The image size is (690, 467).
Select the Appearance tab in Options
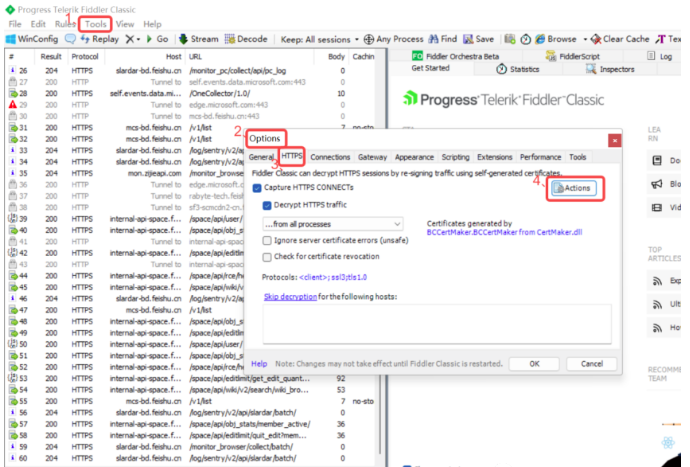coord(414,157)
